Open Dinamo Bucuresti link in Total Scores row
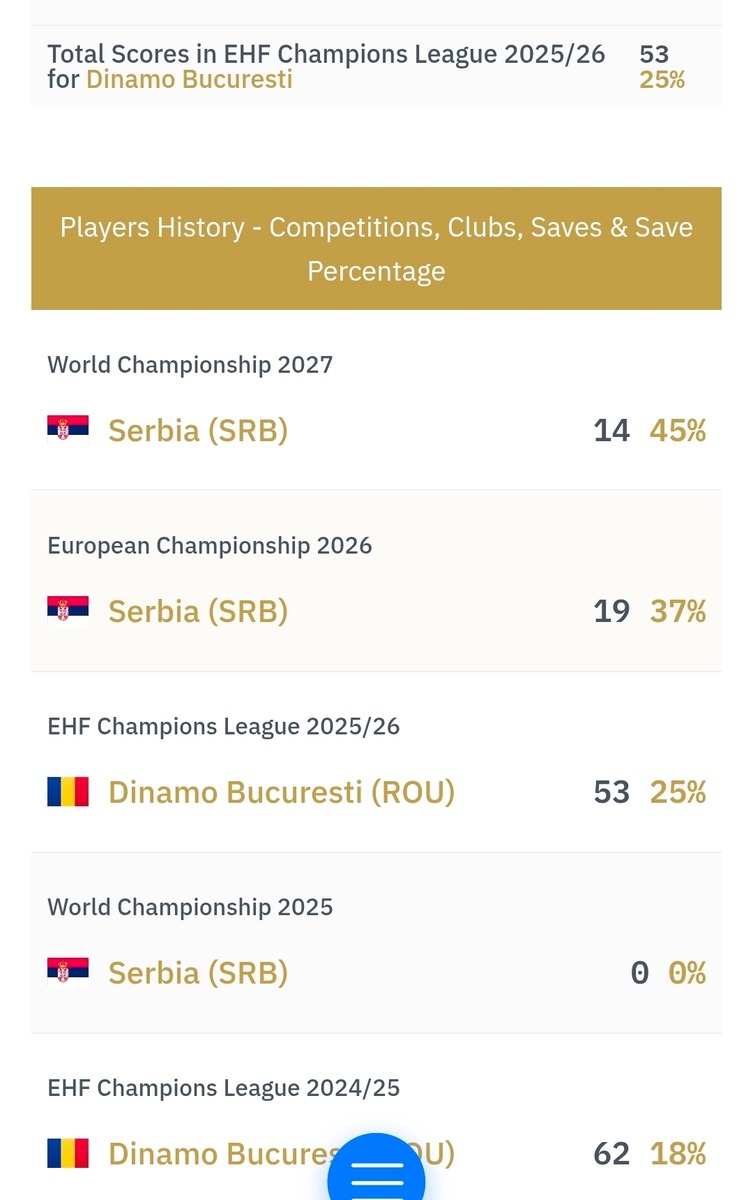 pos(190,79)
